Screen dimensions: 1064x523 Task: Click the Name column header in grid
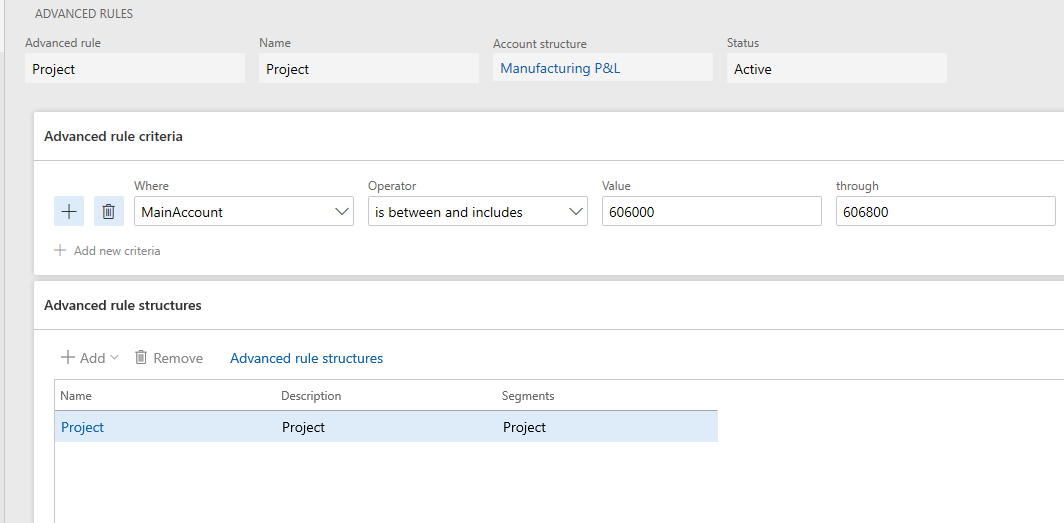76,395
